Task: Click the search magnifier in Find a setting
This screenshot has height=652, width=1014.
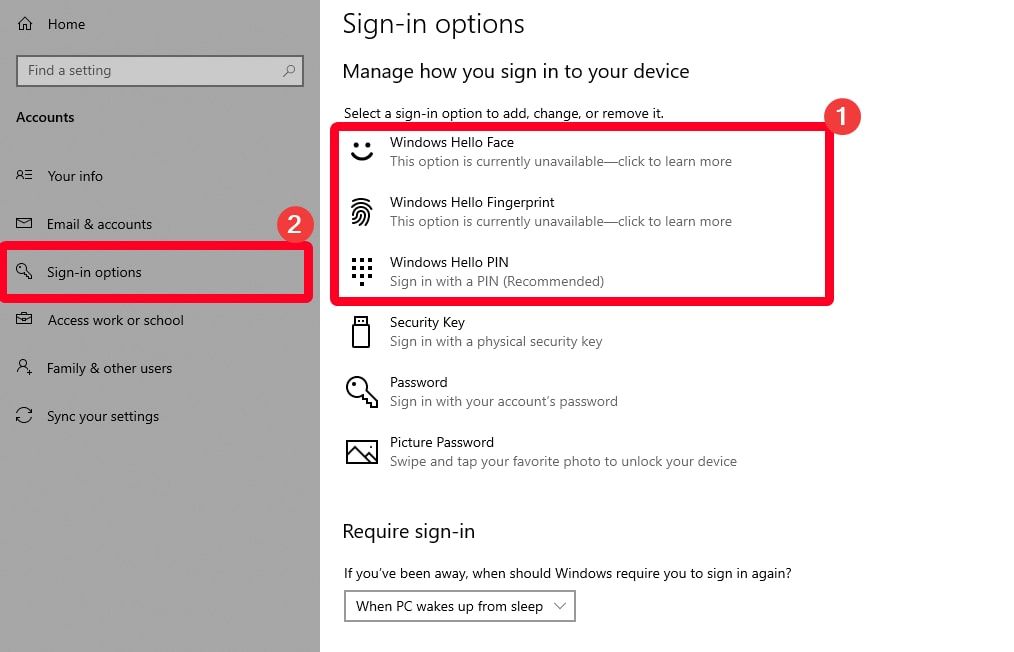Action: point(288,70)
